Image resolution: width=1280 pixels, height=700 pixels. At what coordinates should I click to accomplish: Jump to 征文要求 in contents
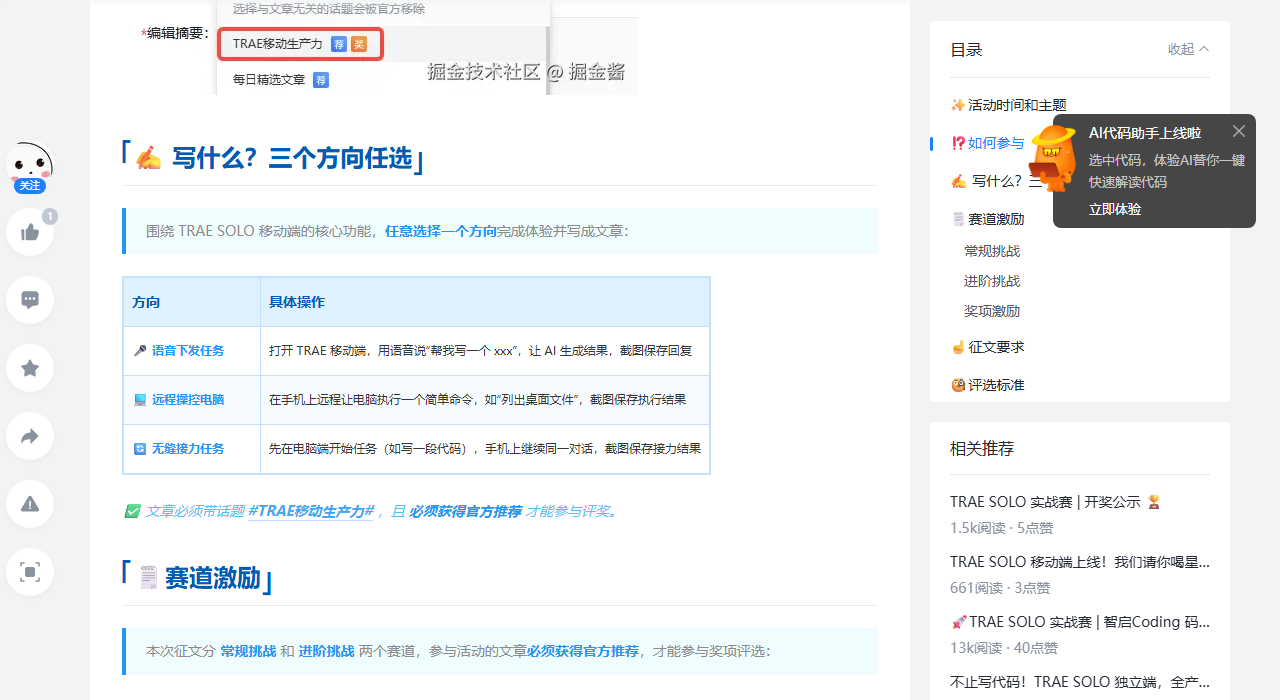coord(988,347)
